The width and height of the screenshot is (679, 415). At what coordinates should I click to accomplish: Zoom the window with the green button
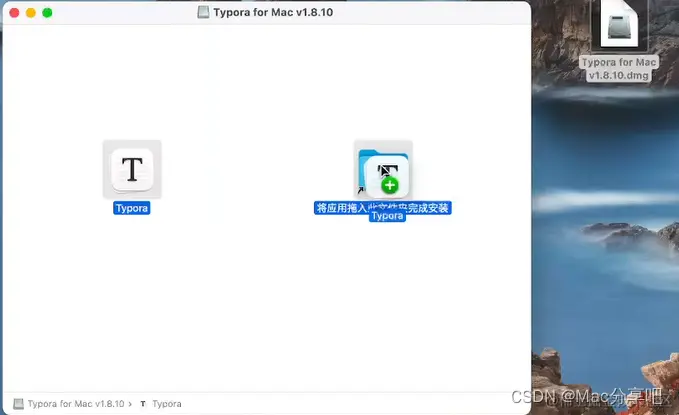pyautogui.click(x=47, y=13)
